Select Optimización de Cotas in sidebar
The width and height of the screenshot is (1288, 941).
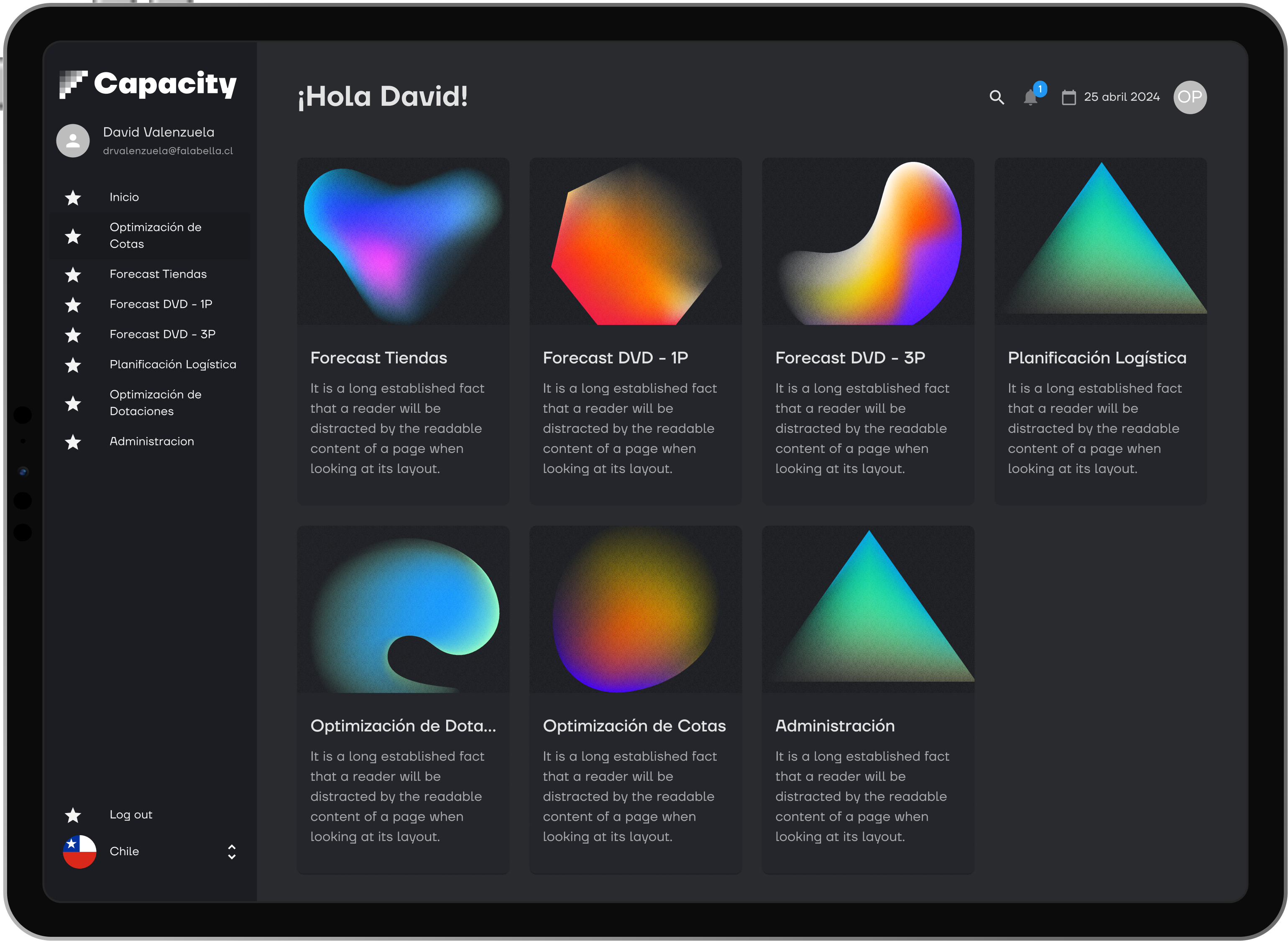[x=155, y=235]
